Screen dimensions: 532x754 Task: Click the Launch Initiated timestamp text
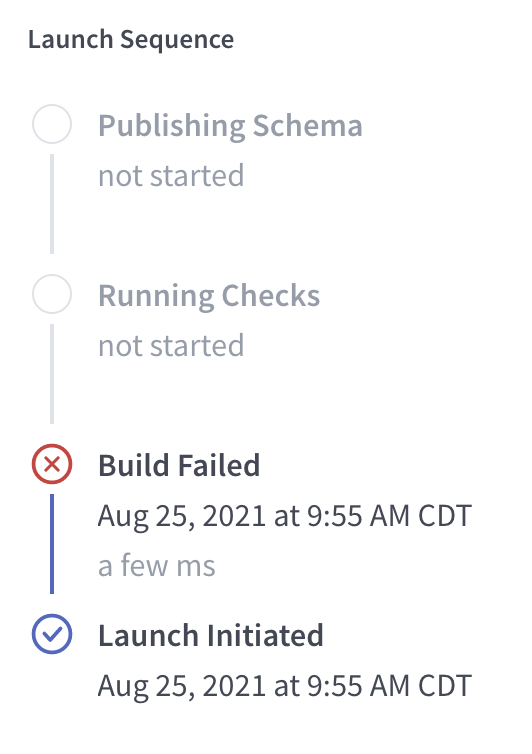(285, 687)
